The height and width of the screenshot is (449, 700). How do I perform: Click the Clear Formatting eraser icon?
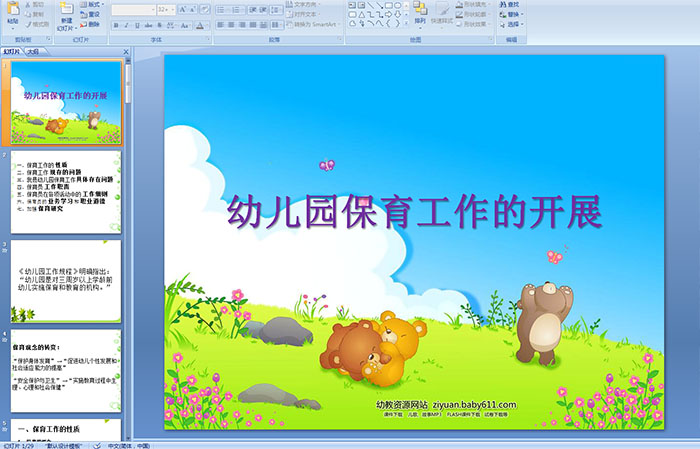pos(205,9)
